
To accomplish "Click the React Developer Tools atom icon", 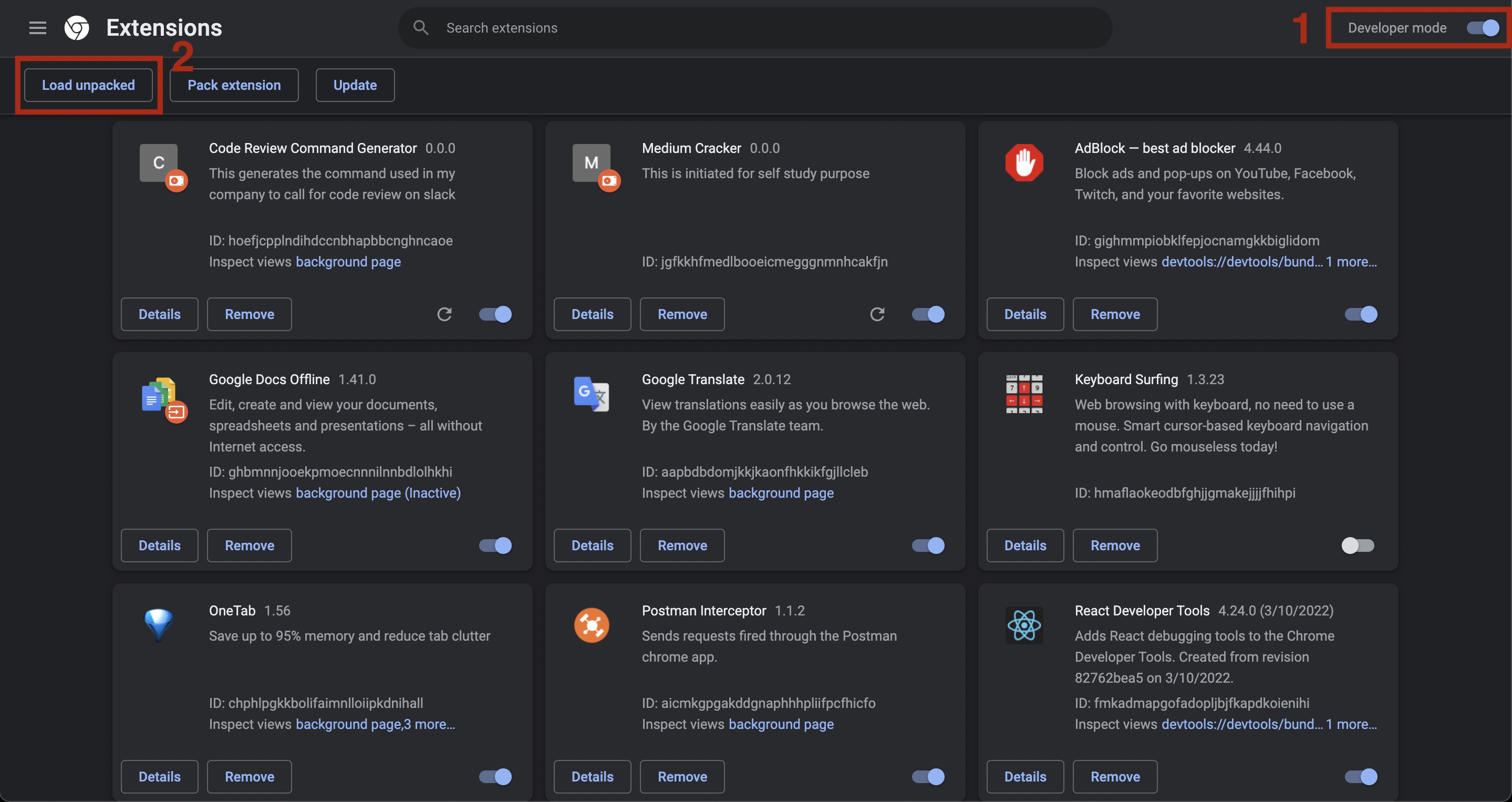I will click(1023, 625).
